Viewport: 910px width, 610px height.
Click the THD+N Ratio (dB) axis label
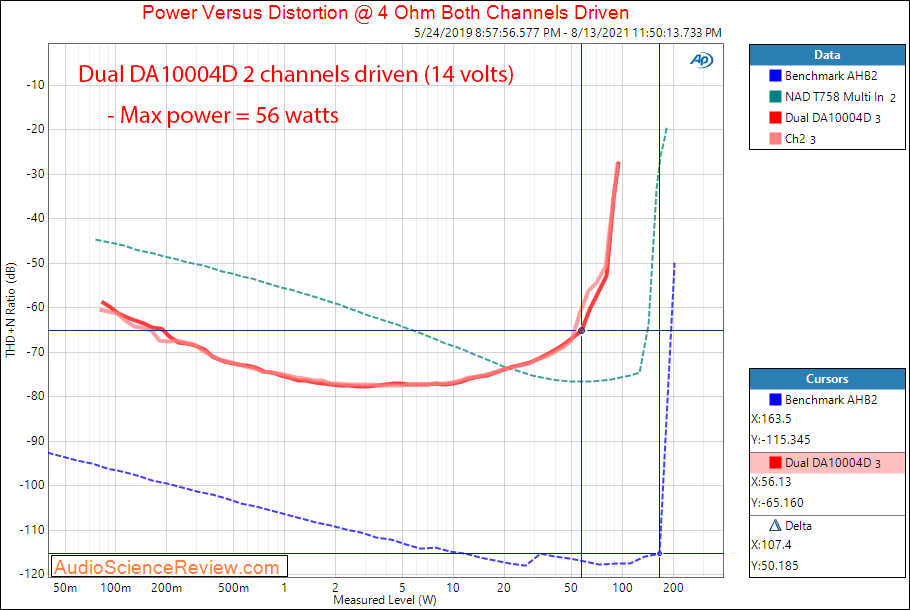(10, 310)
